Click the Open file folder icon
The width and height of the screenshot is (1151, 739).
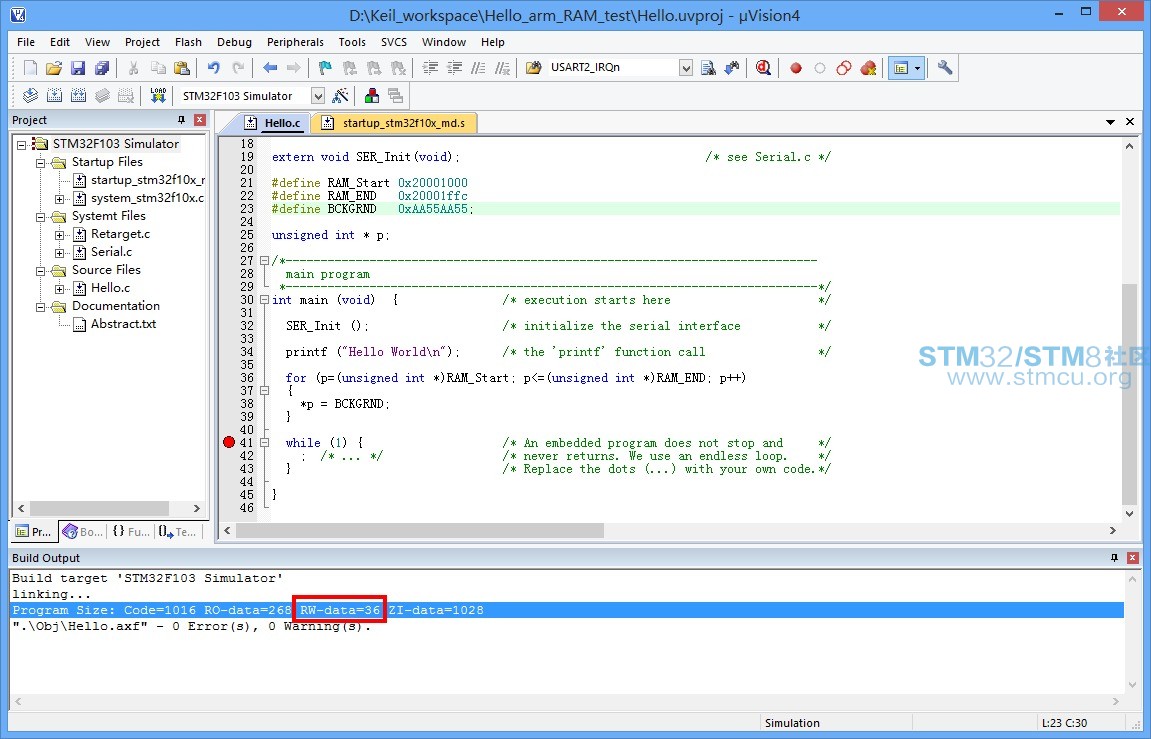click(x=54, y=68)
